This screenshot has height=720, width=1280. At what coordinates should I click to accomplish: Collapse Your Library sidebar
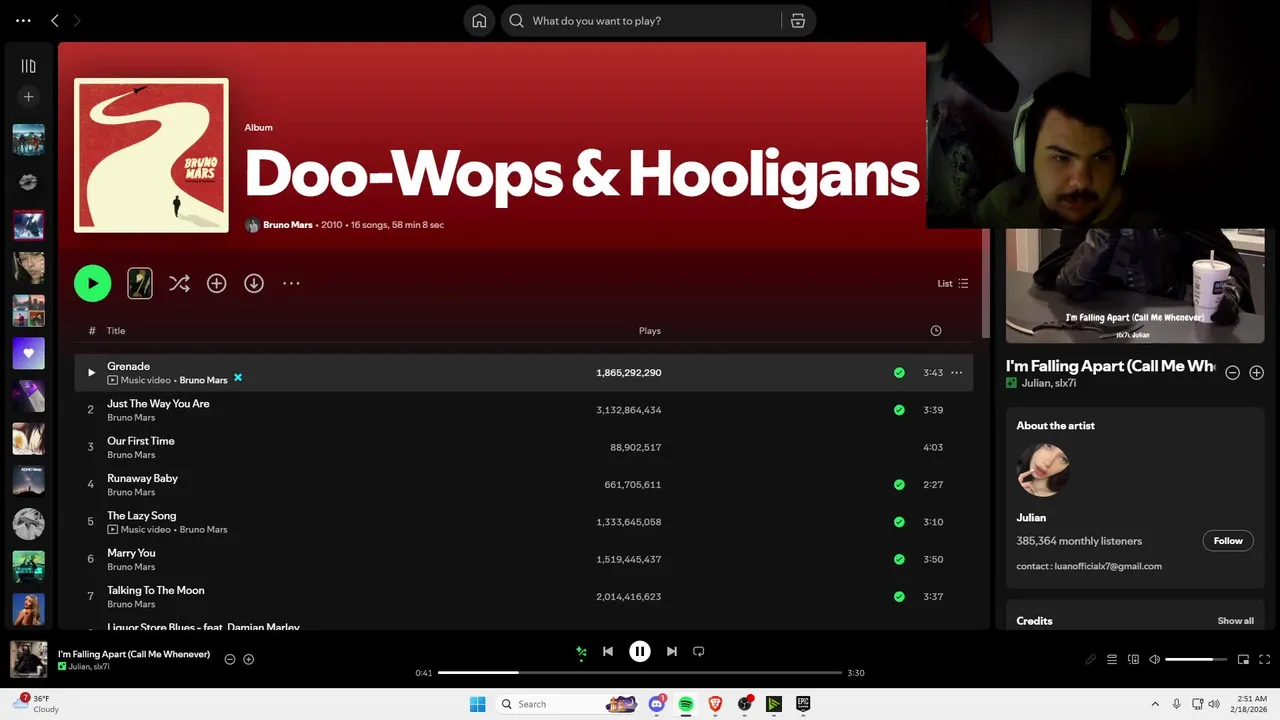28,66
